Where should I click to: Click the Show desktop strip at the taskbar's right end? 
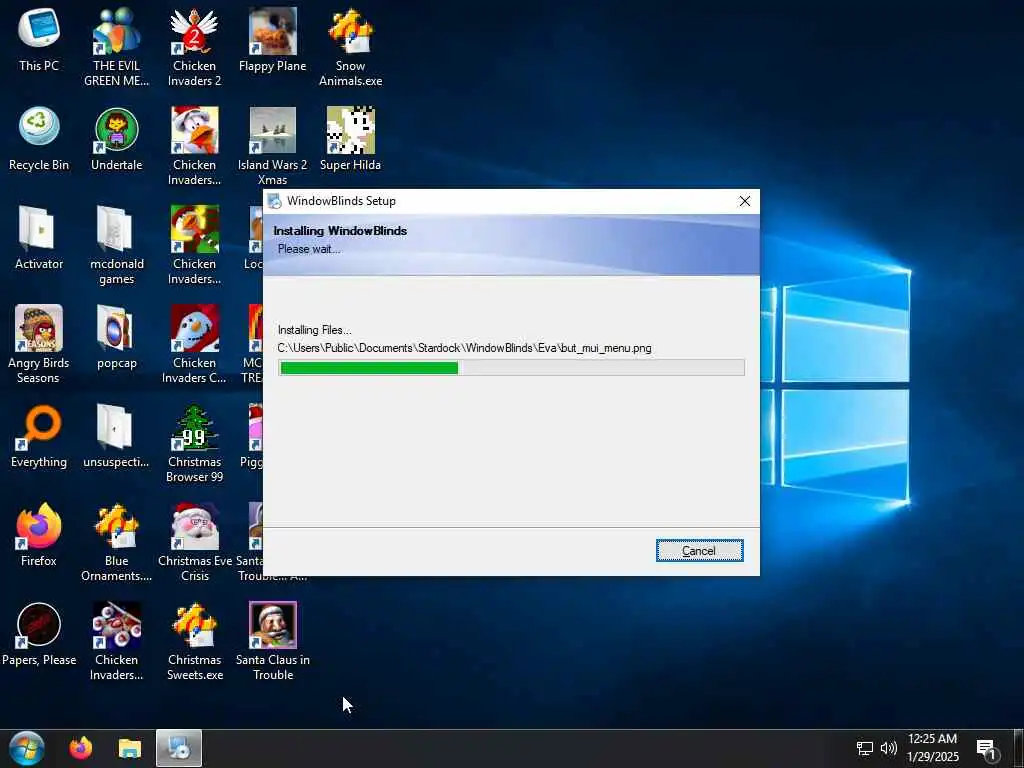click(1019, 748)
